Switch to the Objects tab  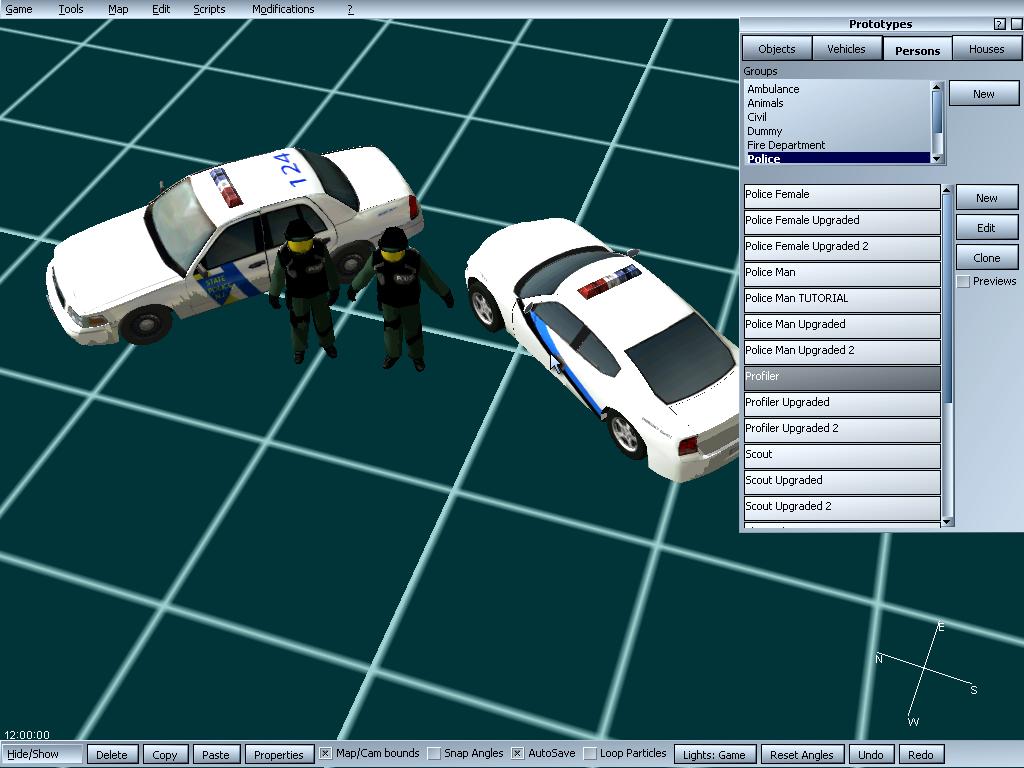[776, 49]
